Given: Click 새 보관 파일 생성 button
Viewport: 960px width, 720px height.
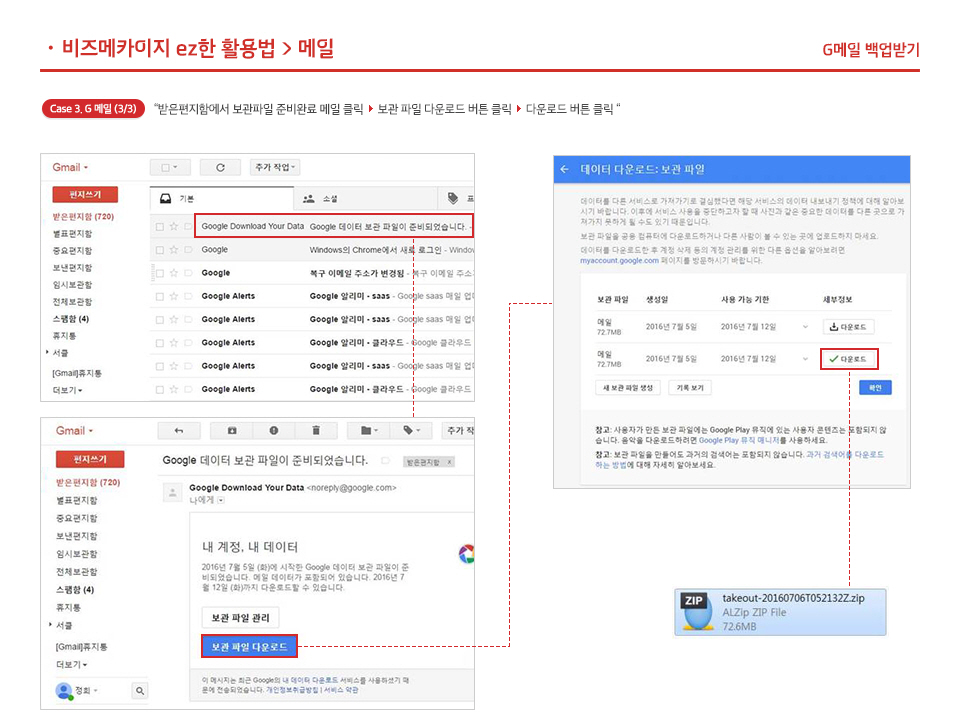Looking at the screenshot, I should tap(628, 388).
